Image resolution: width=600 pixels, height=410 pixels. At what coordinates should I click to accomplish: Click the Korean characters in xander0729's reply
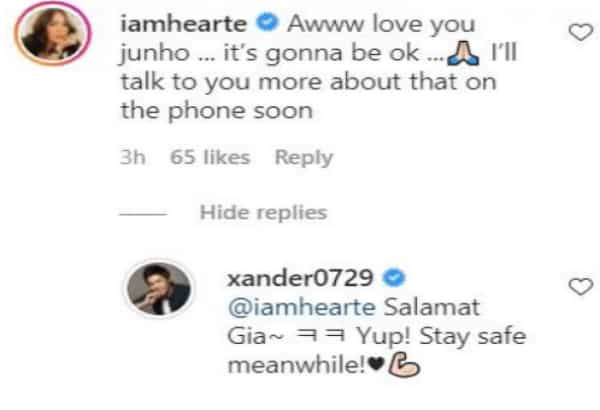coord(320,336)
